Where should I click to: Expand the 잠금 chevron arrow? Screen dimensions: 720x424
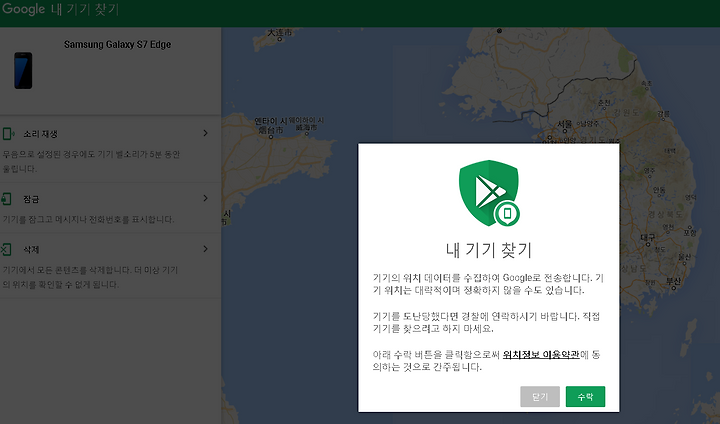205,198
